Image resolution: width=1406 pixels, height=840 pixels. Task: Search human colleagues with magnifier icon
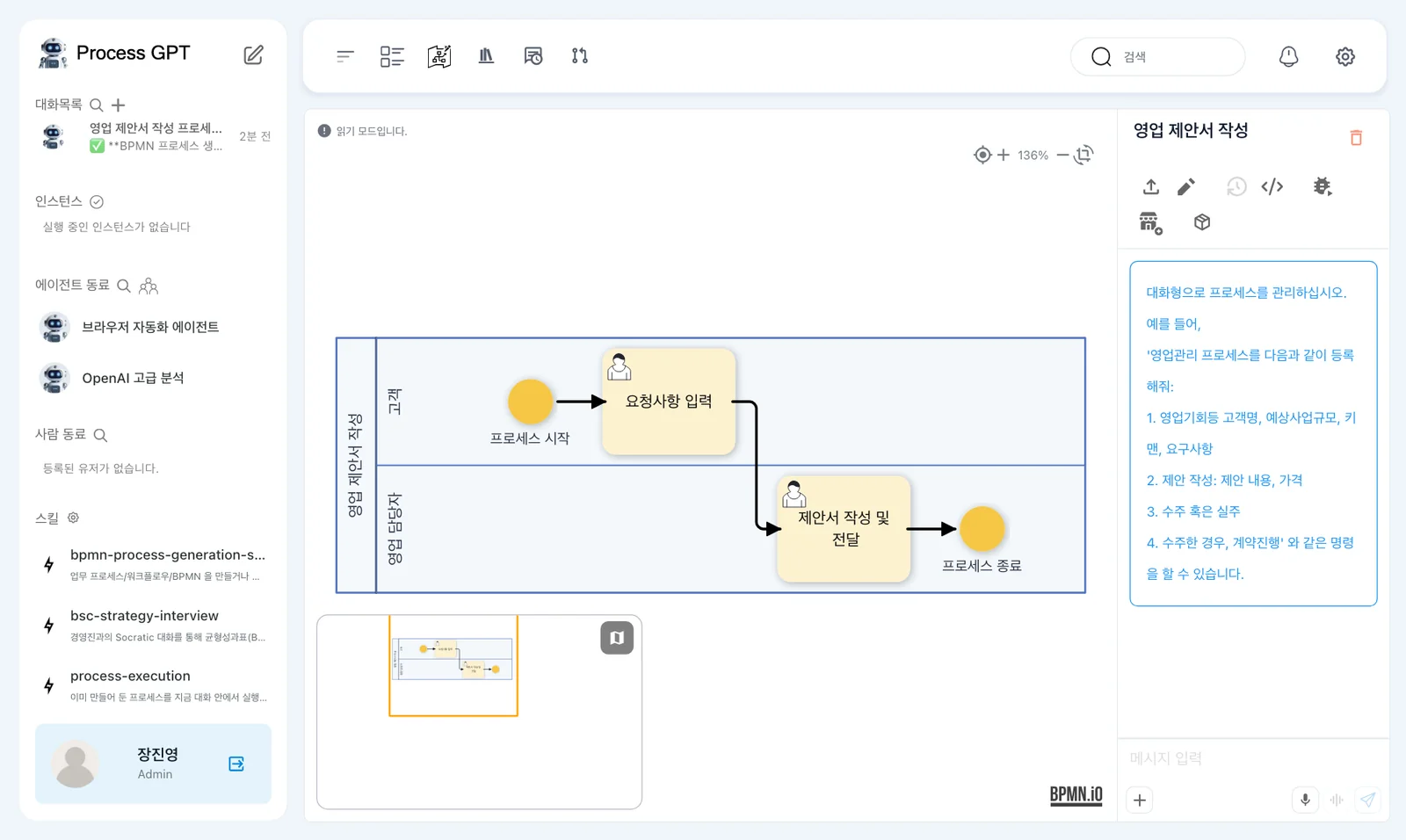[x=100, y=435]
